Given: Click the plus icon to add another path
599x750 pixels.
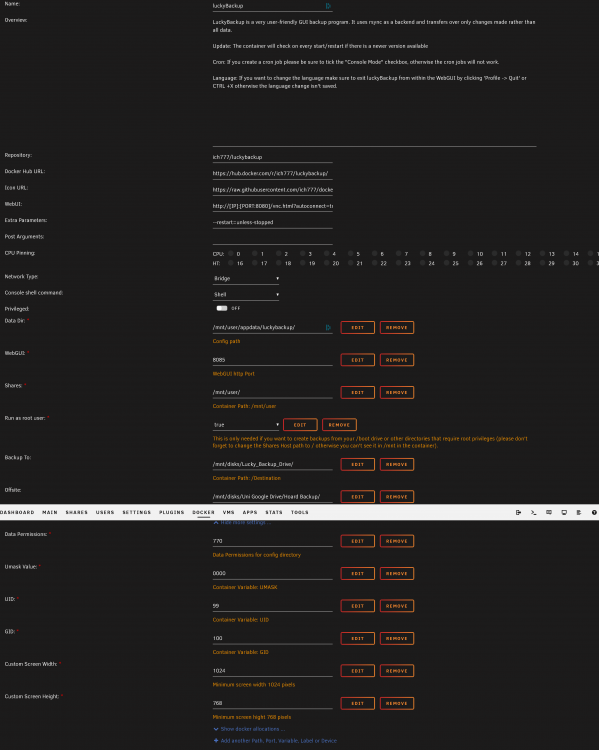Looking at the screenshot, I should click(216, 740).
